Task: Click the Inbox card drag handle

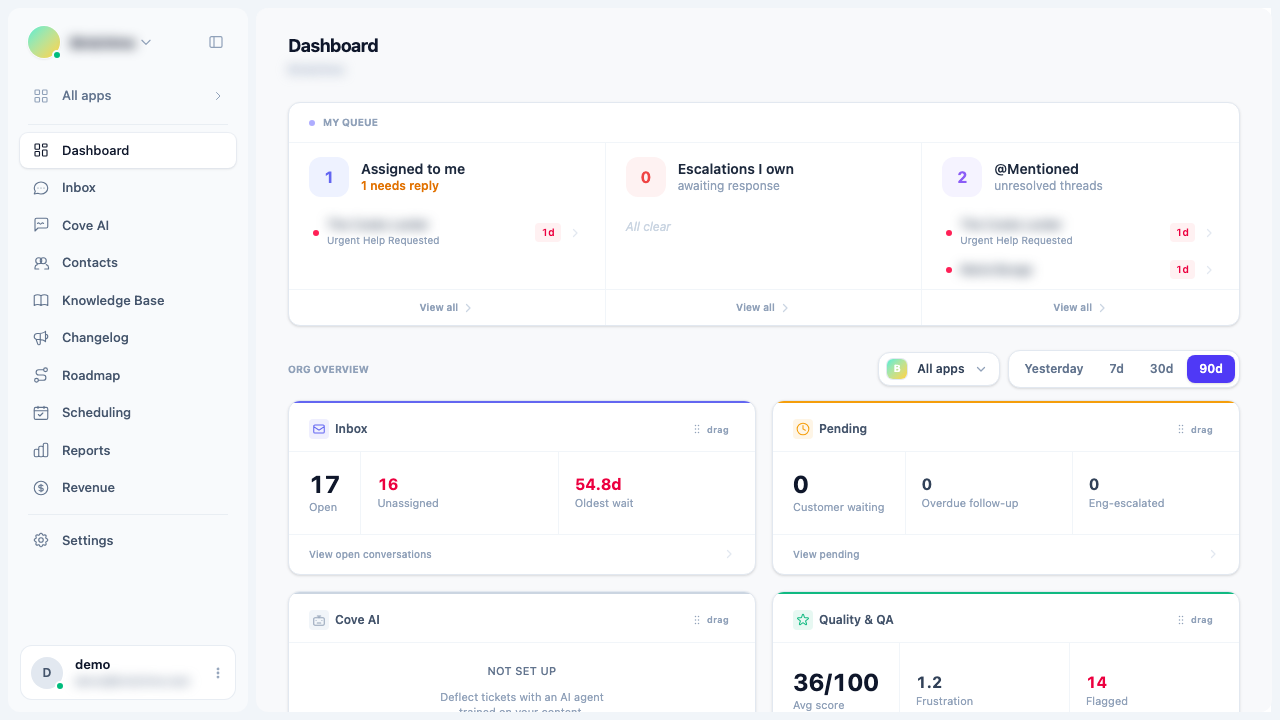Action: click(x=711, y=430)
